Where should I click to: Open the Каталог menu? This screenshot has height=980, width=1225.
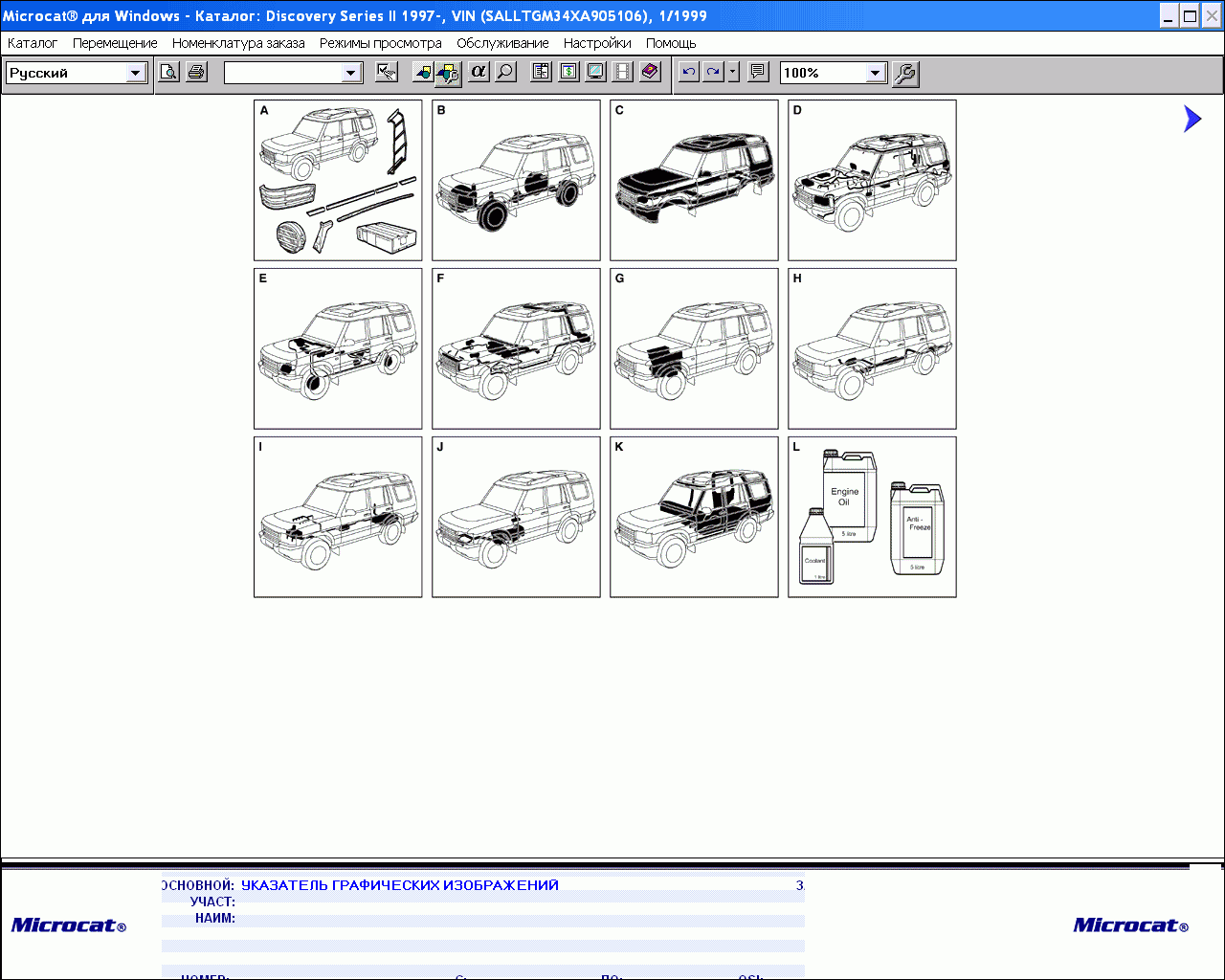(x=33, y=43)
